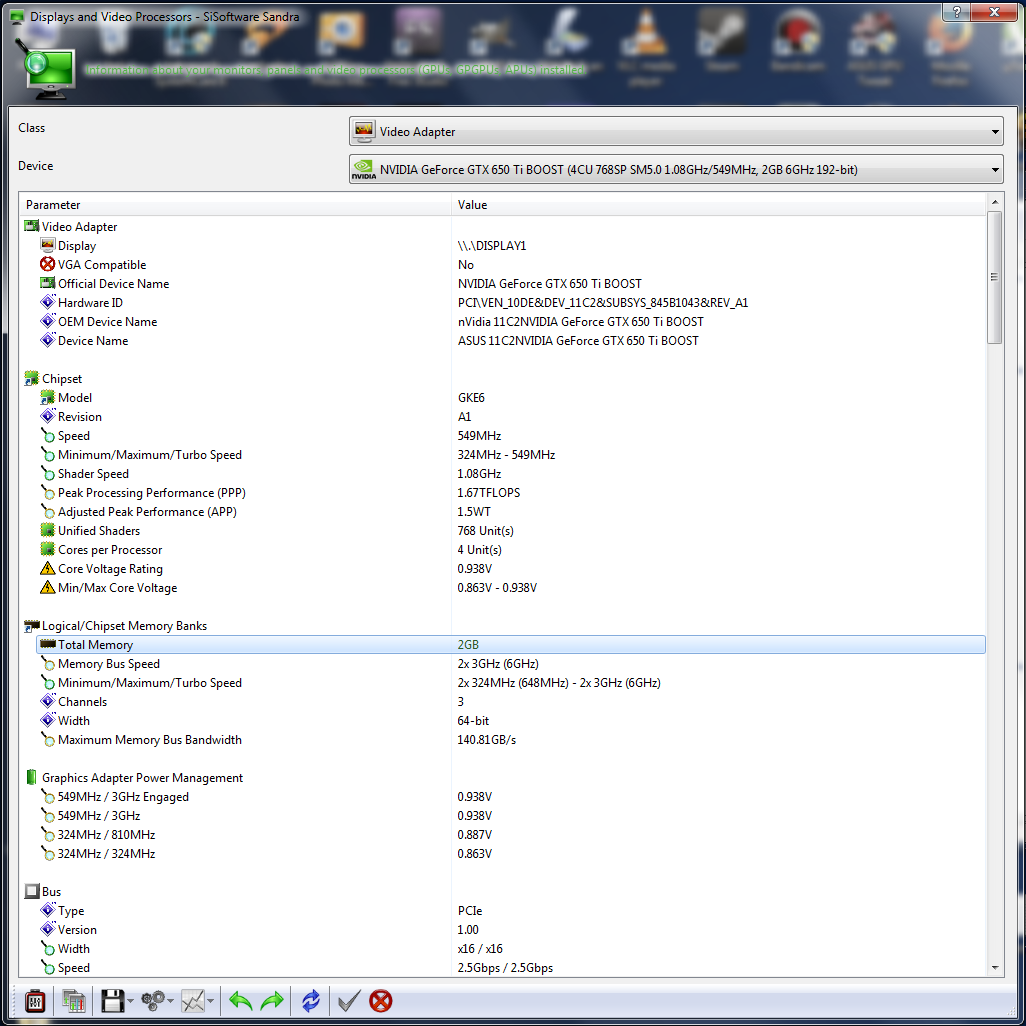1026x1026 pixels.
Task: Click the green back arrow
Action: point(240,1000)
